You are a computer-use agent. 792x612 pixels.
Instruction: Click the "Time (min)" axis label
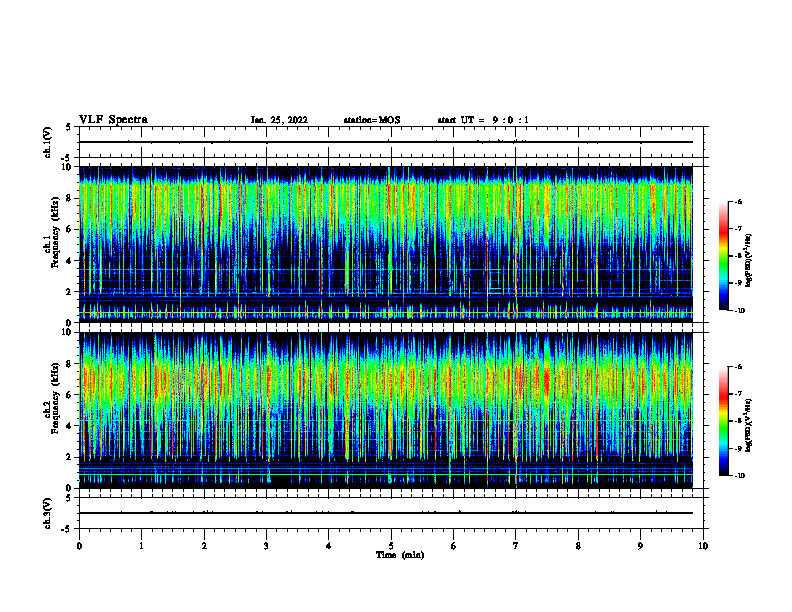point(400,555)
